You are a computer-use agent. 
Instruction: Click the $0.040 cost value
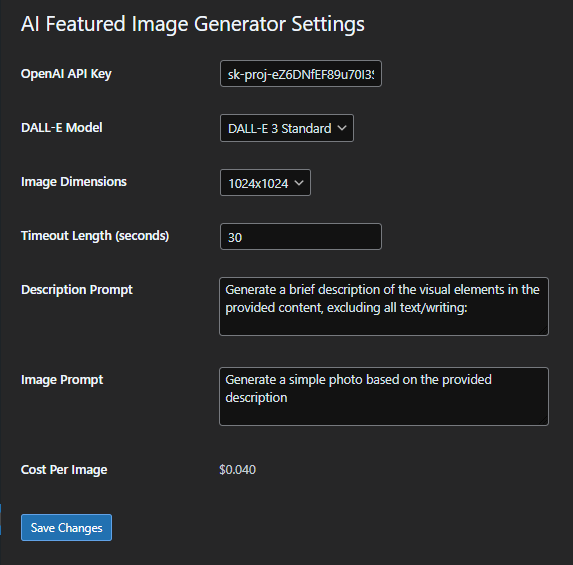click(238, 470)
